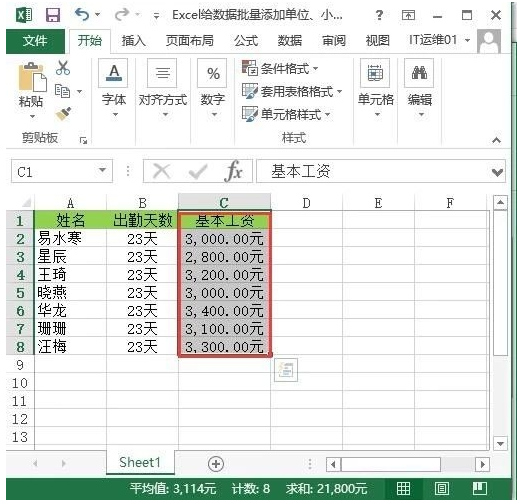
Task: Click the Copy icon
Action: [x=62, y=91]
